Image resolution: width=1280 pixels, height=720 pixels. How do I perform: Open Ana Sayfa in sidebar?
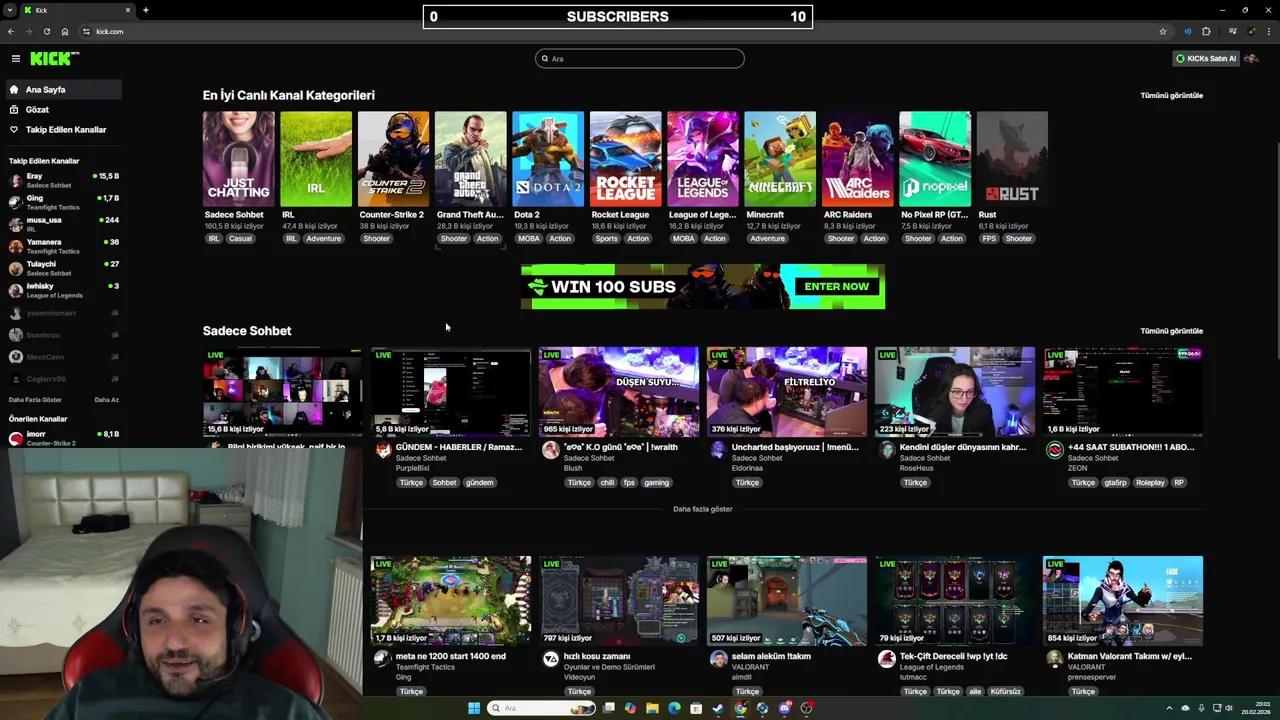[62, 90]
